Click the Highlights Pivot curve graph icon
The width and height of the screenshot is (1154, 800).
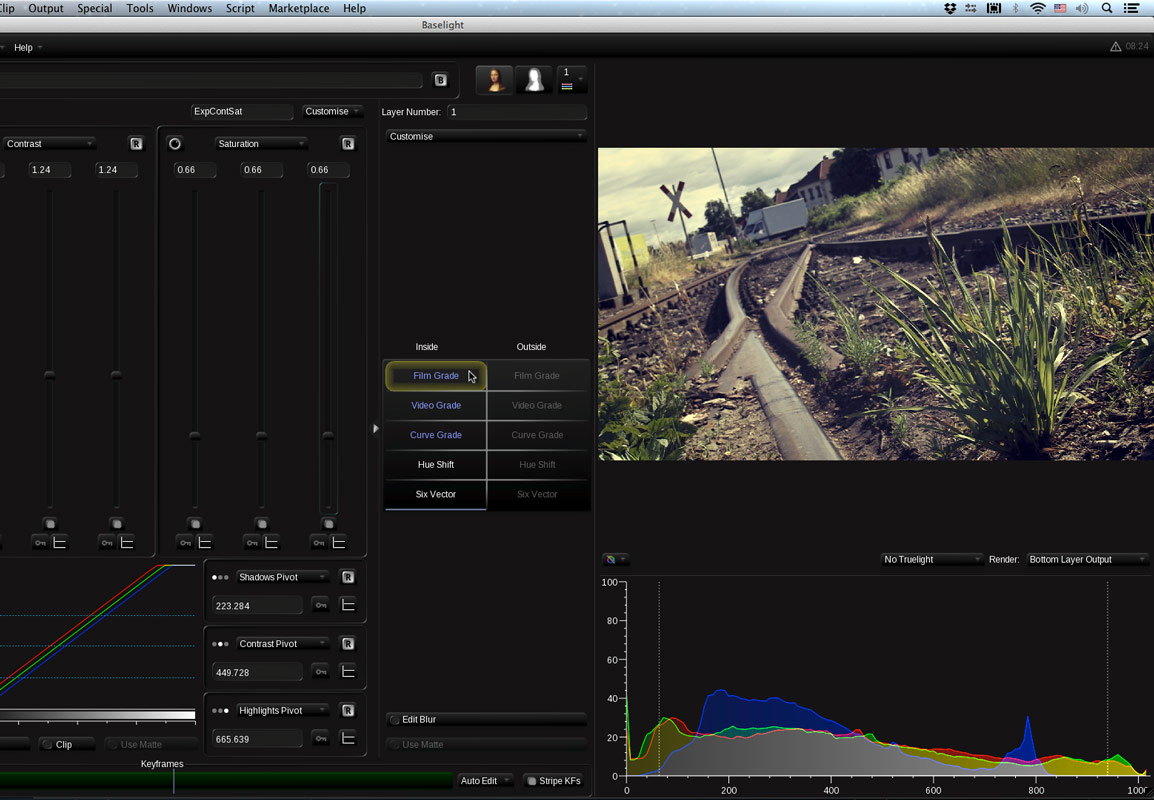[x=348, y=738]
